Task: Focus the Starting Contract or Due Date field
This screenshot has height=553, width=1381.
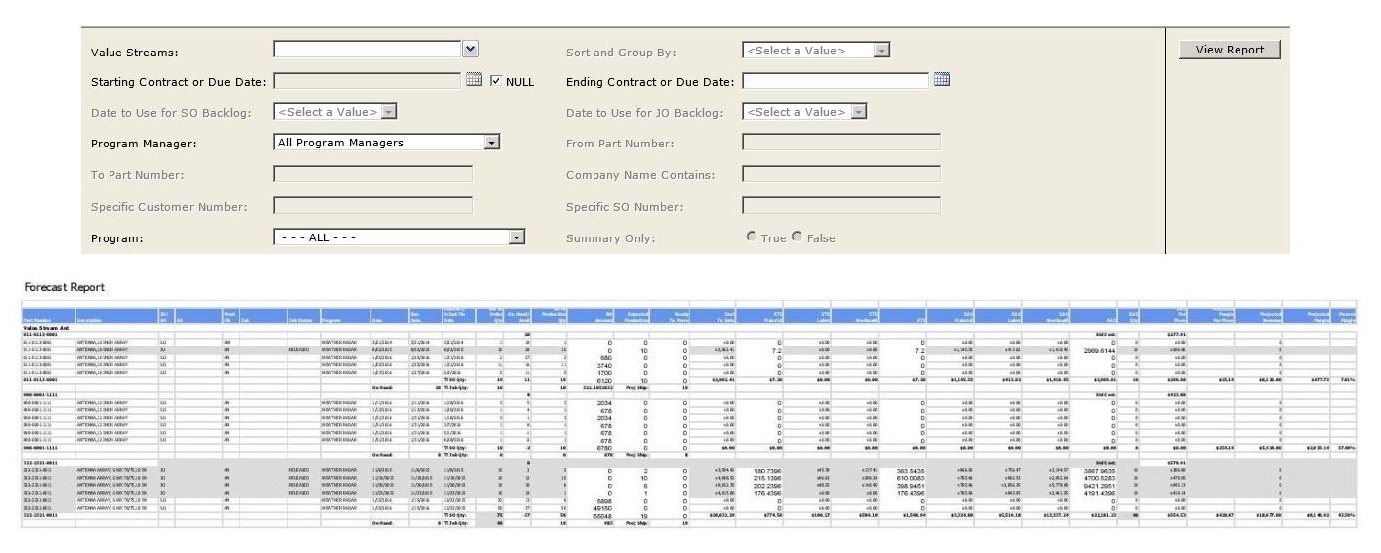Action: pyautogui.click(x=368, y=81)
